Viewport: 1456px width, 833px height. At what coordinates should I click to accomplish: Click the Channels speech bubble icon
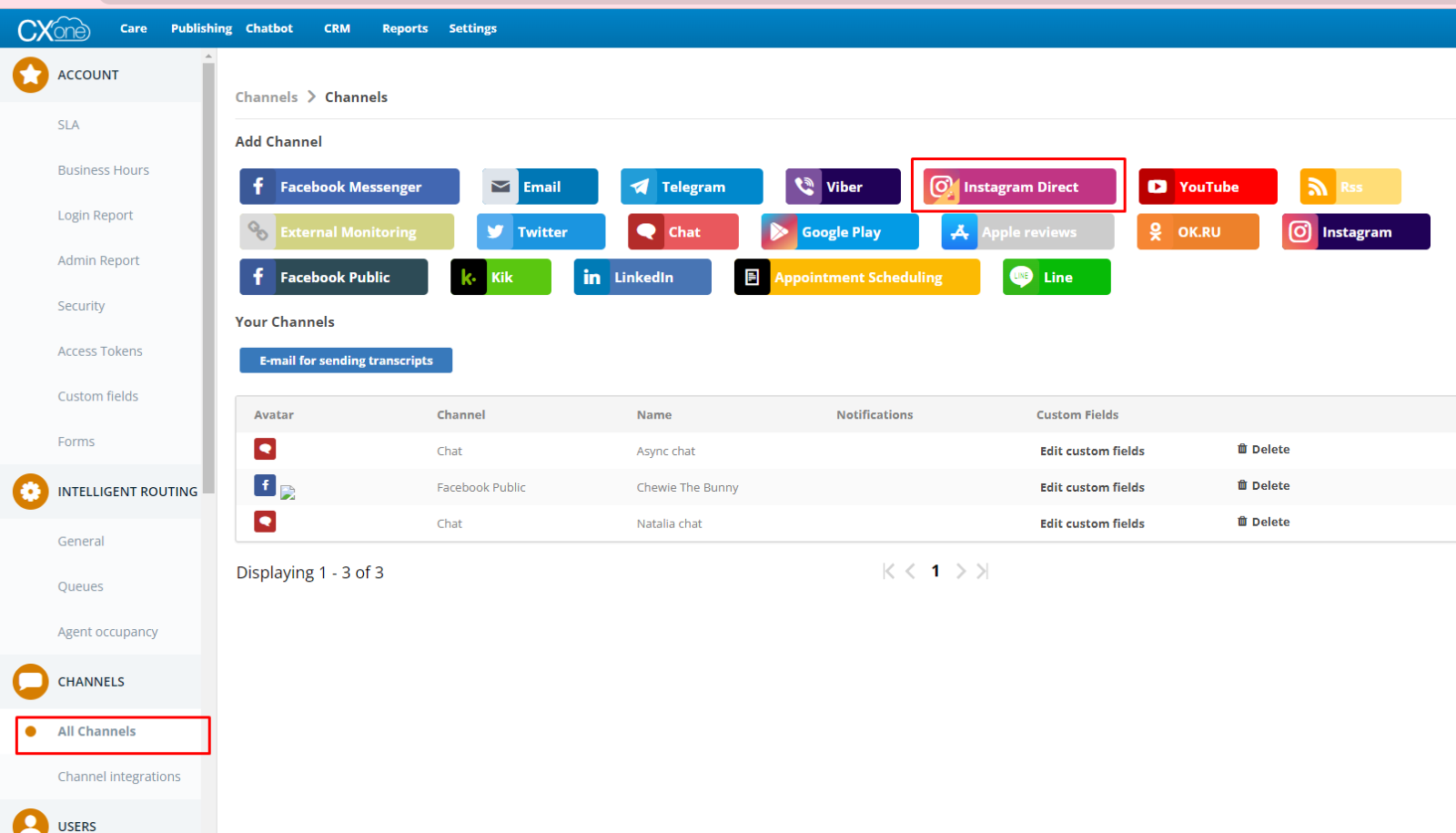point(30,681)
